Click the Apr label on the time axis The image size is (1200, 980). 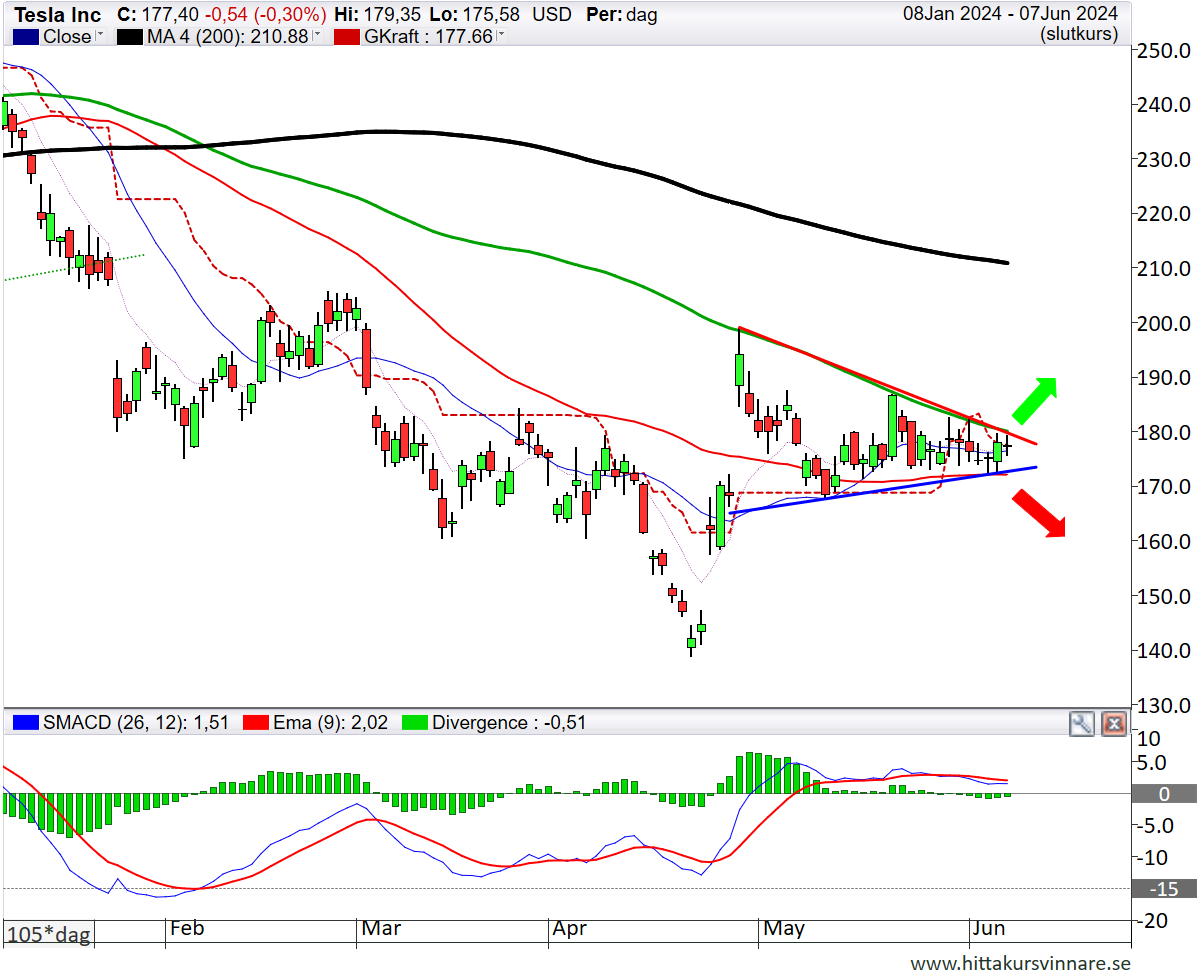point(571,928)
